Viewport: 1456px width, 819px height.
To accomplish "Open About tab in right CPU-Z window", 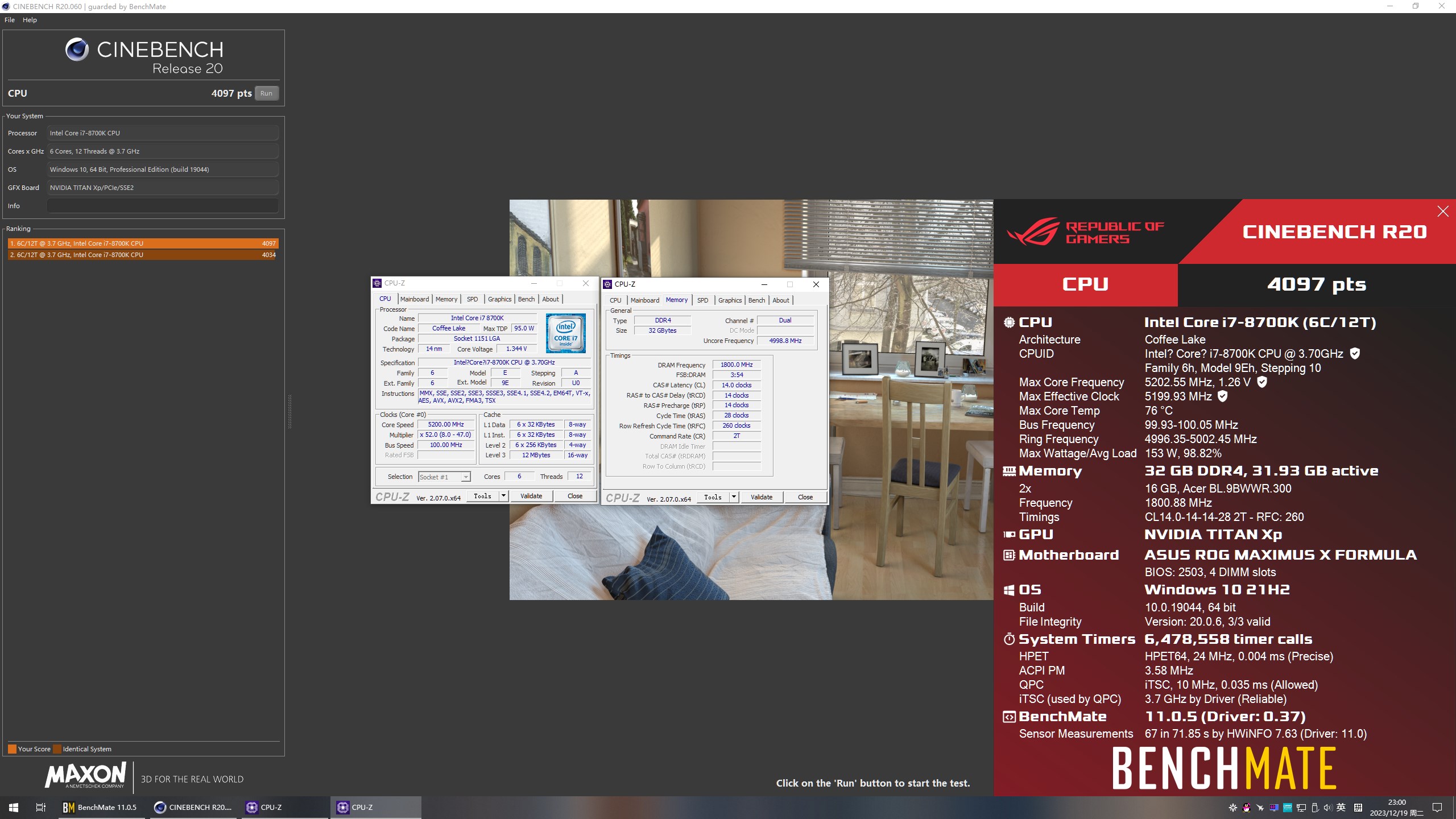I will 781,300.
